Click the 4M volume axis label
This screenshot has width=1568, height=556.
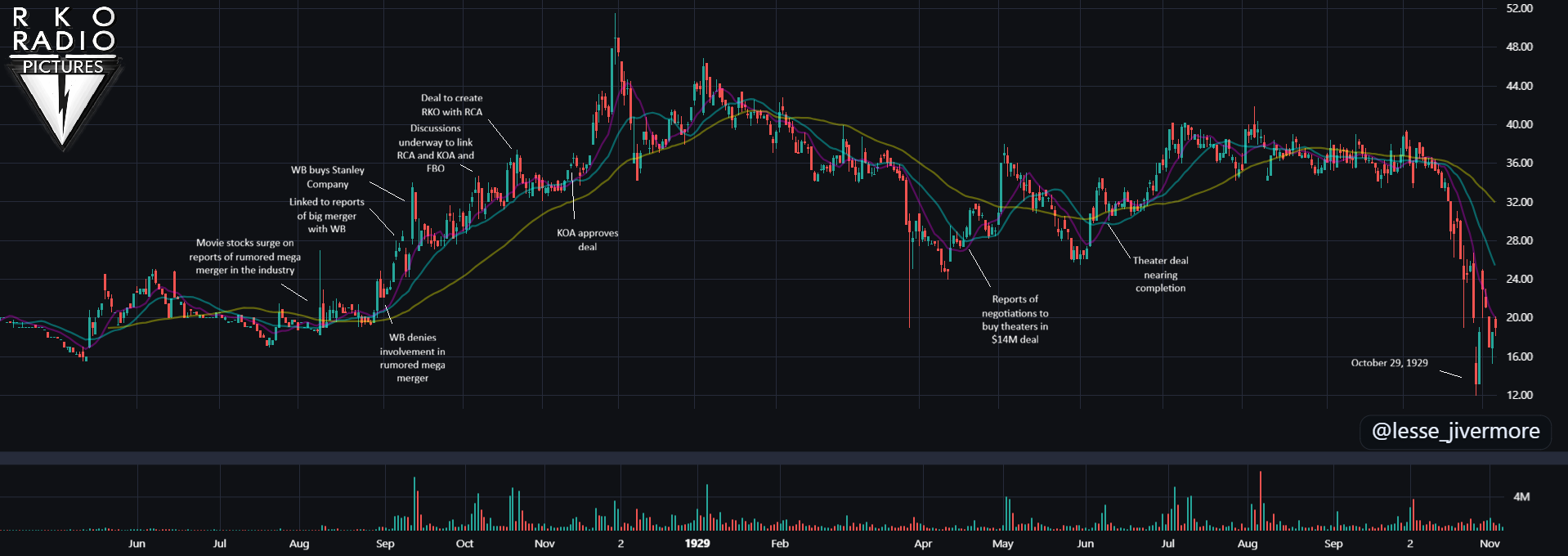coord(1521,496)
